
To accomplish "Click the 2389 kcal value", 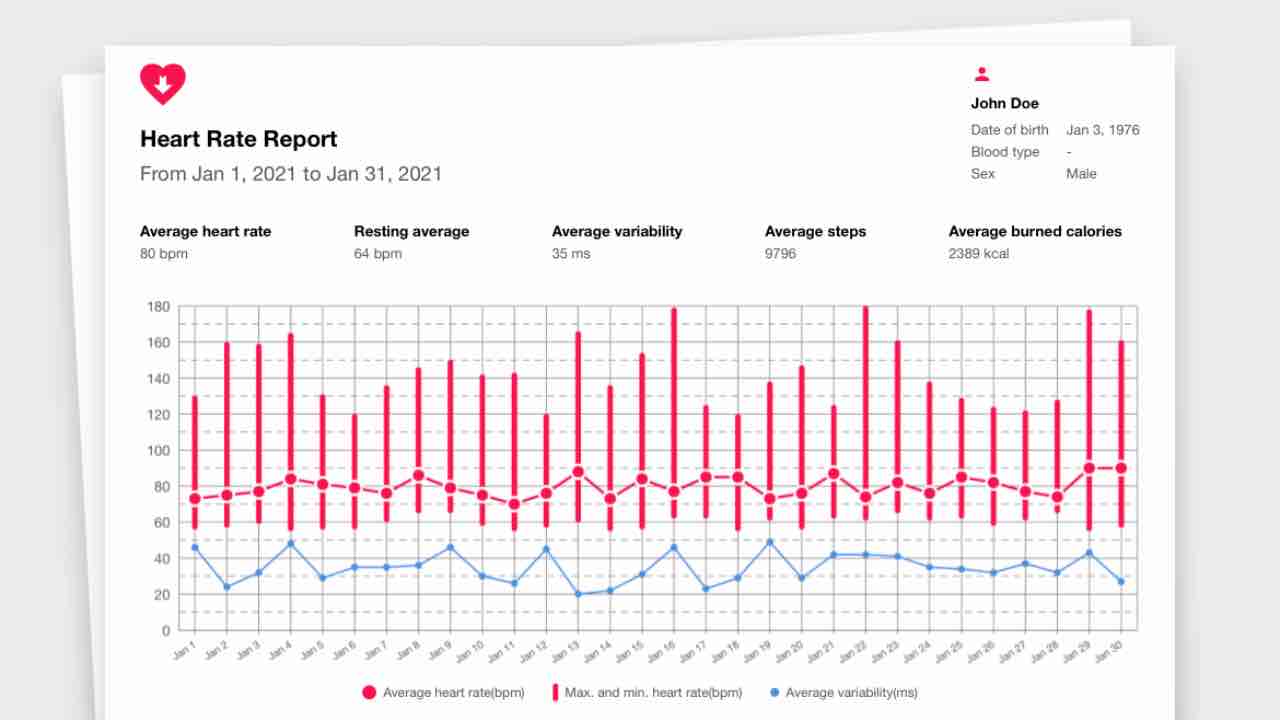I will point(978,254).
